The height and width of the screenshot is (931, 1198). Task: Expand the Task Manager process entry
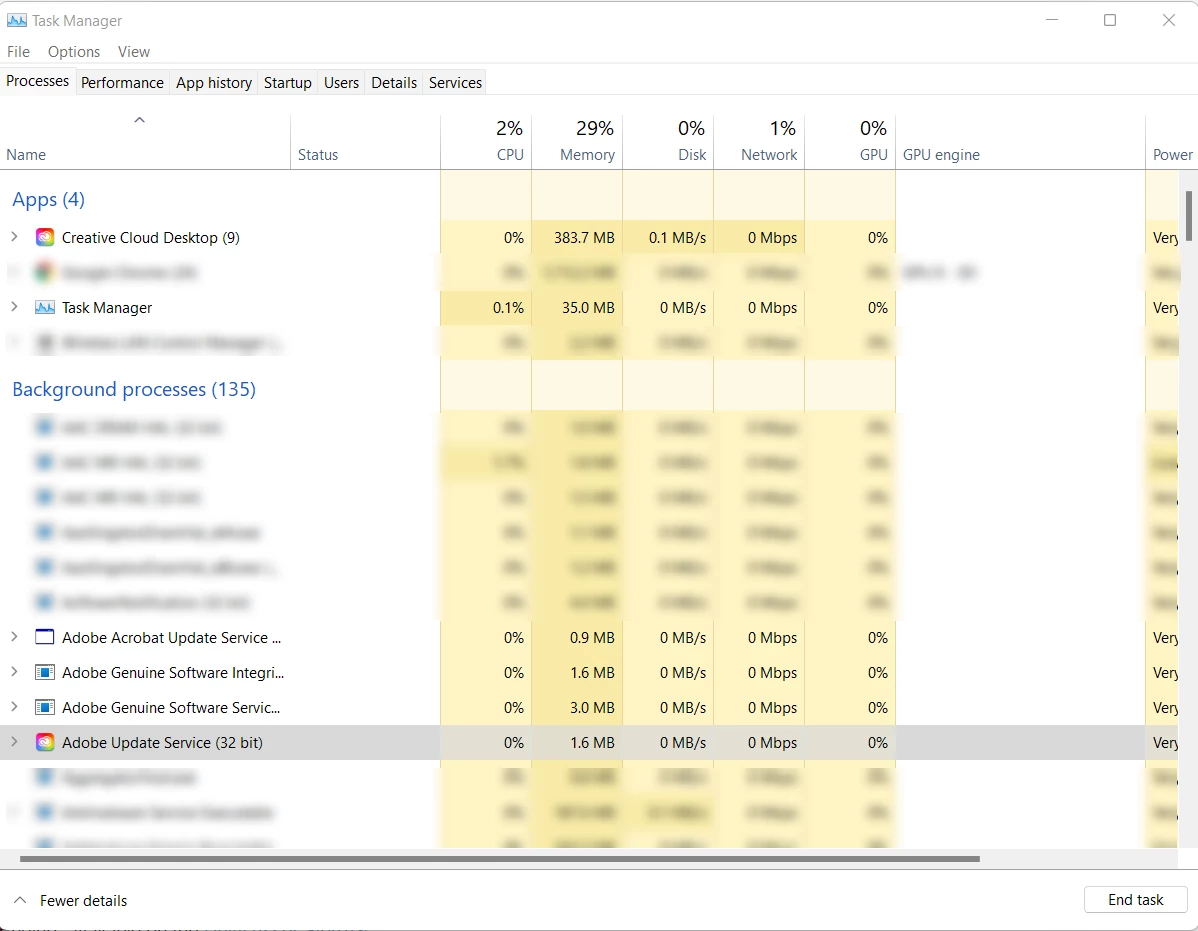tap(14, 307)
